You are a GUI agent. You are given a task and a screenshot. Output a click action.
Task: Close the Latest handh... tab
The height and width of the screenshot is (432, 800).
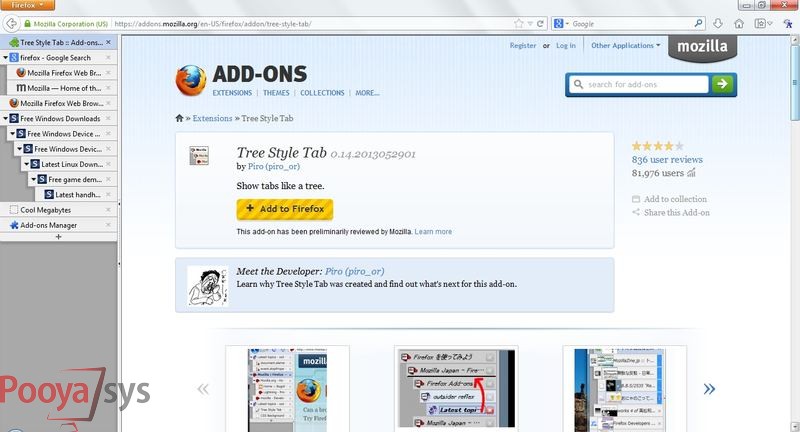(108, 194)
